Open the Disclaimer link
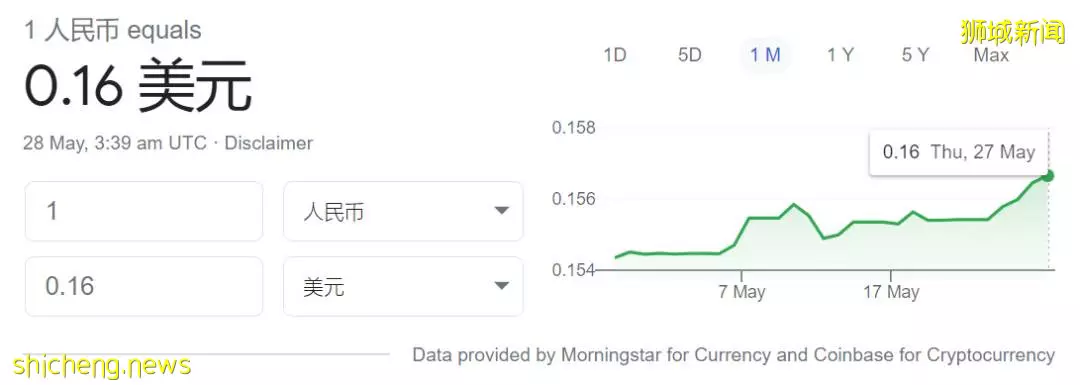1080x385 pixels. 269,143
